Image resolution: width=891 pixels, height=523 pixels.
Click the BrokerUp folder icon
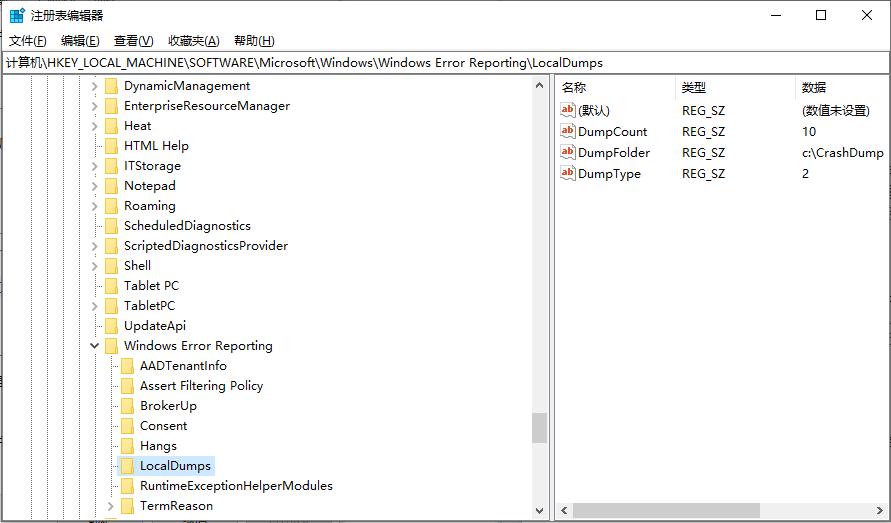pyautogui.click(x=127, y=406)
